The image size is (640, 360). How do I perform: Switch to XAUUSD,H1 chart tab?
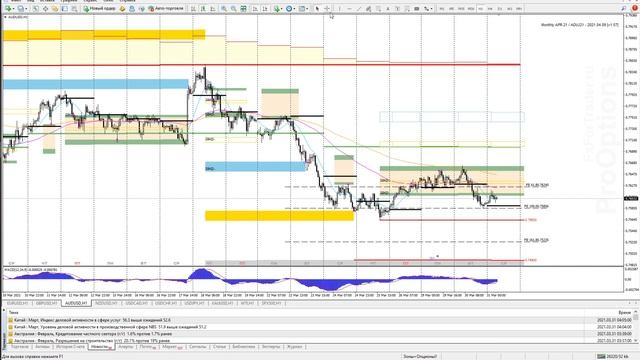pyautogui.click(x=222, y=303)
